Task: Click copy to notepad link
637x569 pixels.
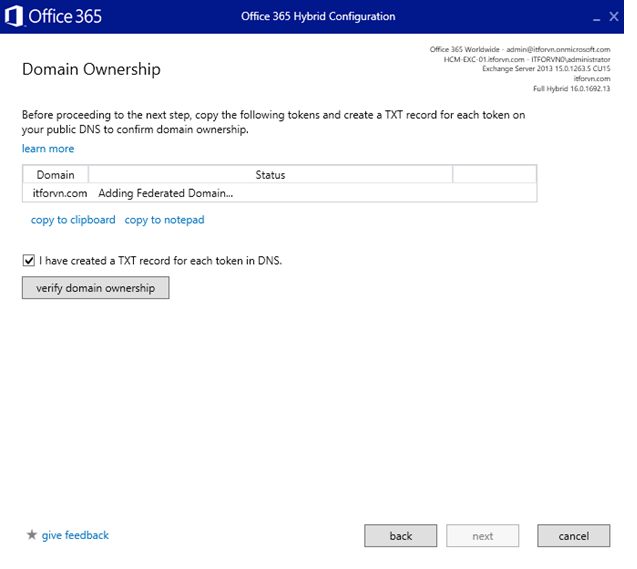Action: pyautogui.click(x=164, y=220)
